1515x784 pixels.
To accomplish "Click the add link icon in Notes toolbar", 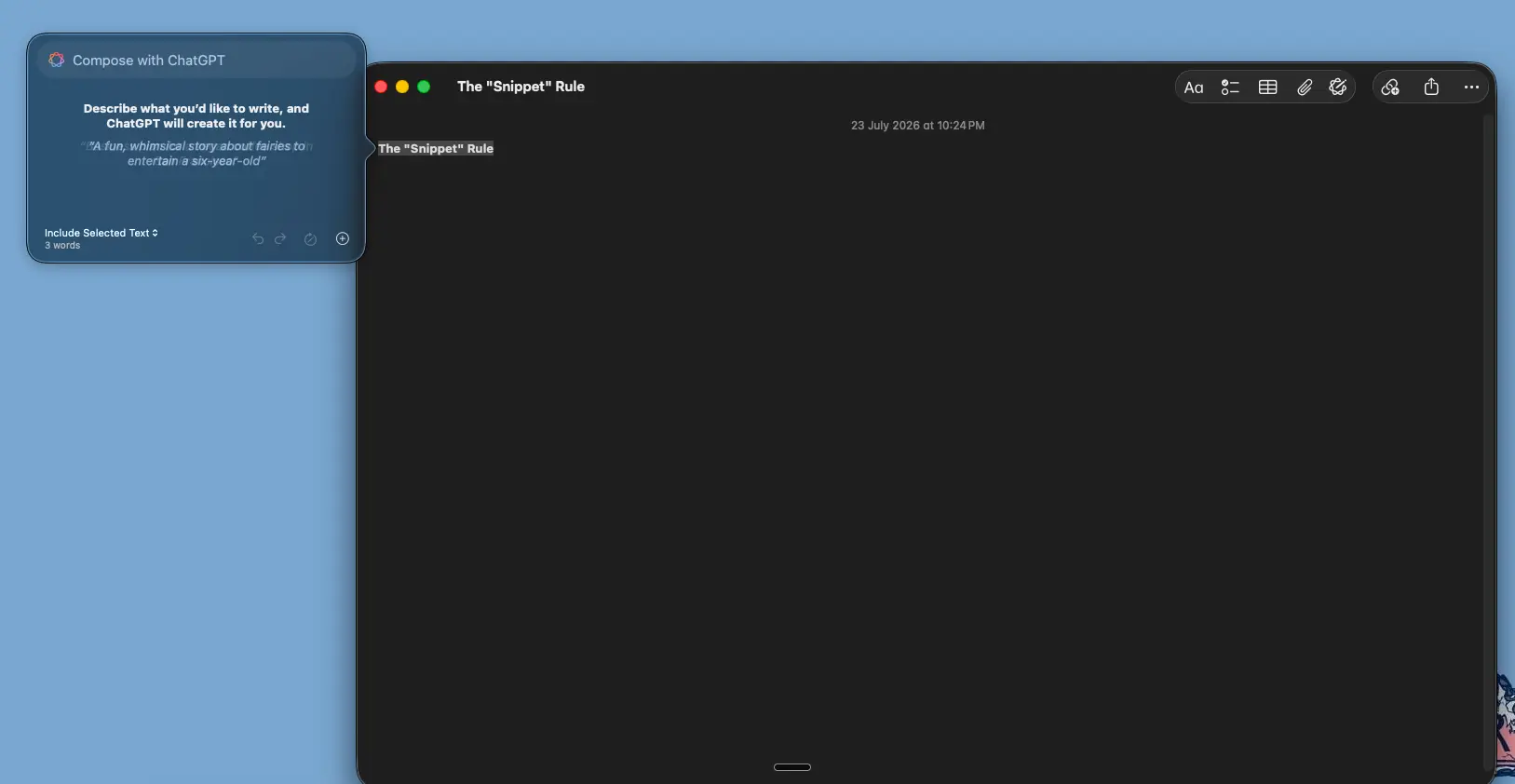I will click(x=1390, y=88).
